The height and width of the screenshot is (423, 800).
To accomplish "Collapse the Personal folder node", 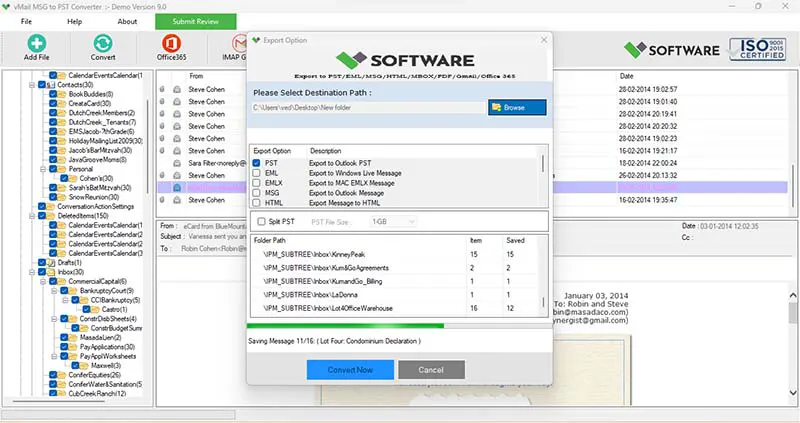I will coord(43,169).
